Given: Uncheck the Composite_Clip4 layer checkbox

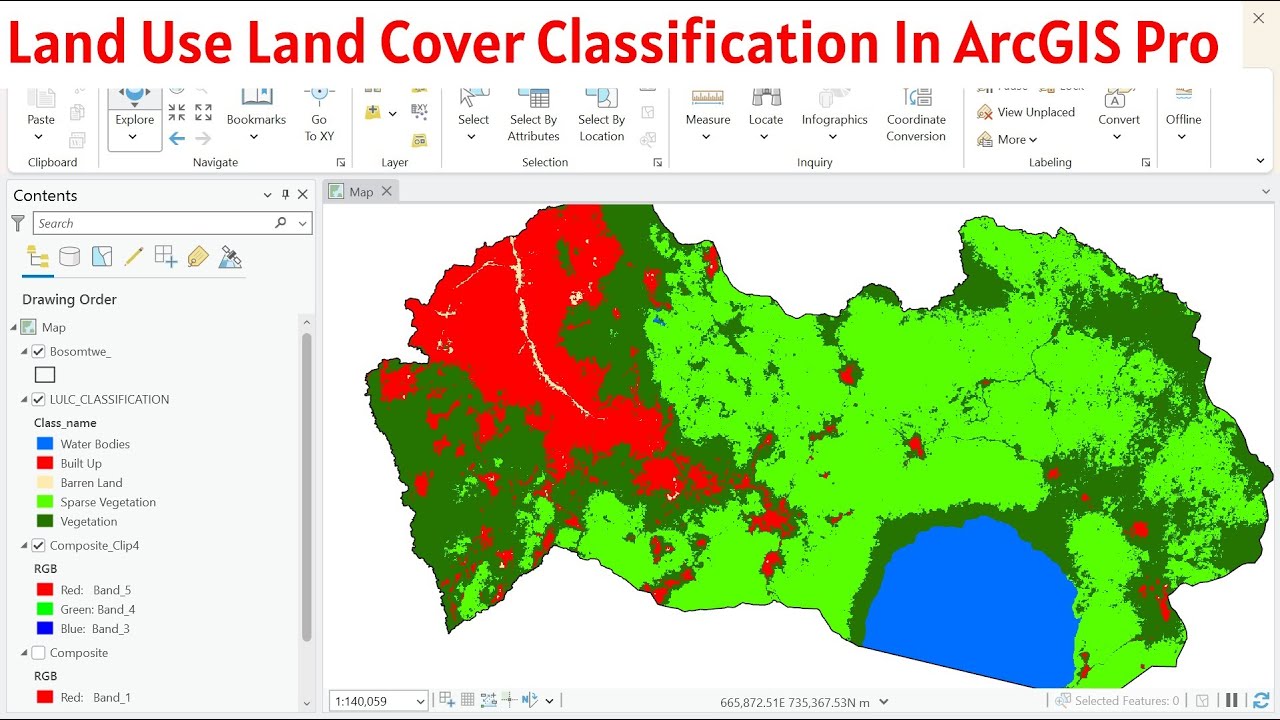Looking at the screenshot, I should 38,545.
